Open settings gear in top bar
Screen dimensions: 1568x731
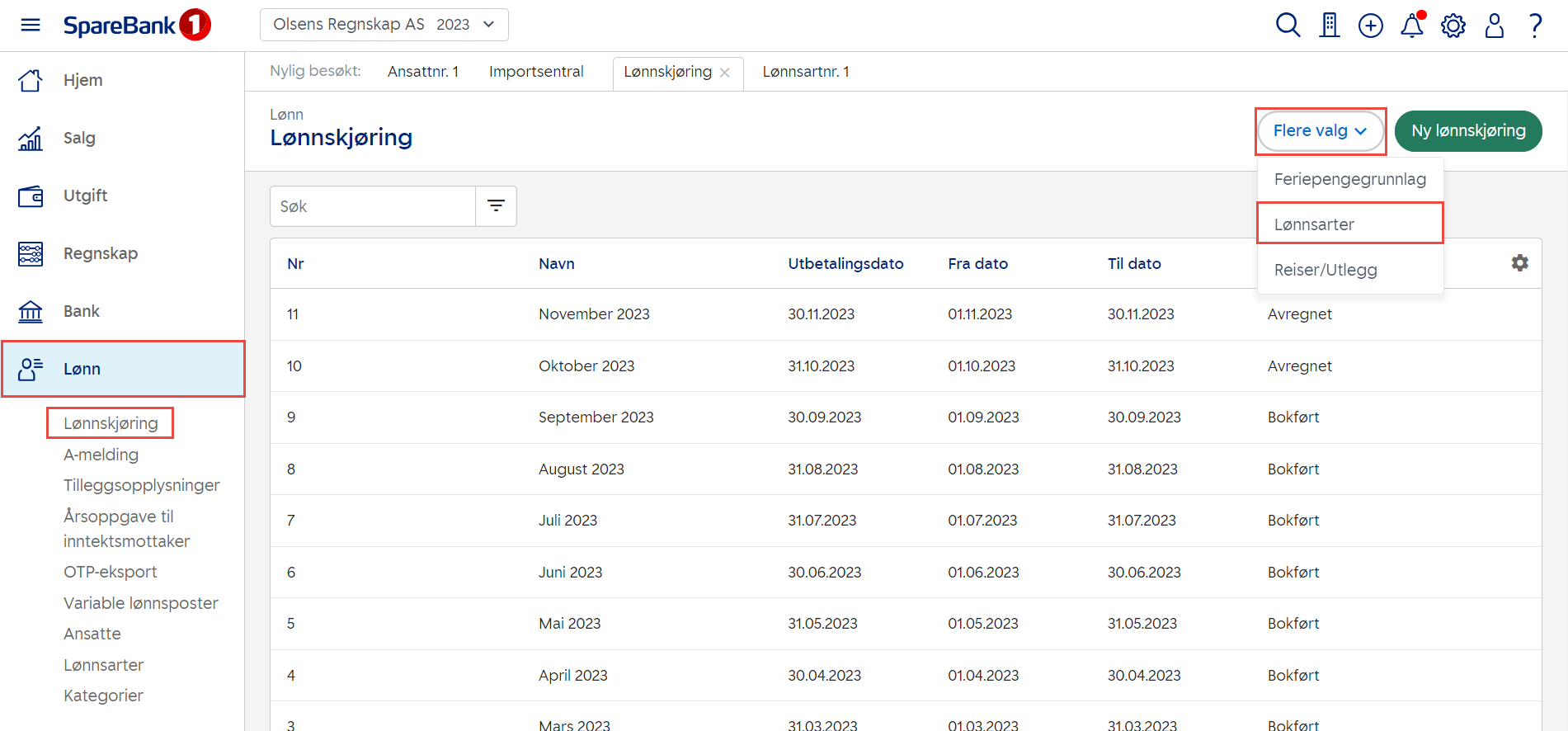1453,26
